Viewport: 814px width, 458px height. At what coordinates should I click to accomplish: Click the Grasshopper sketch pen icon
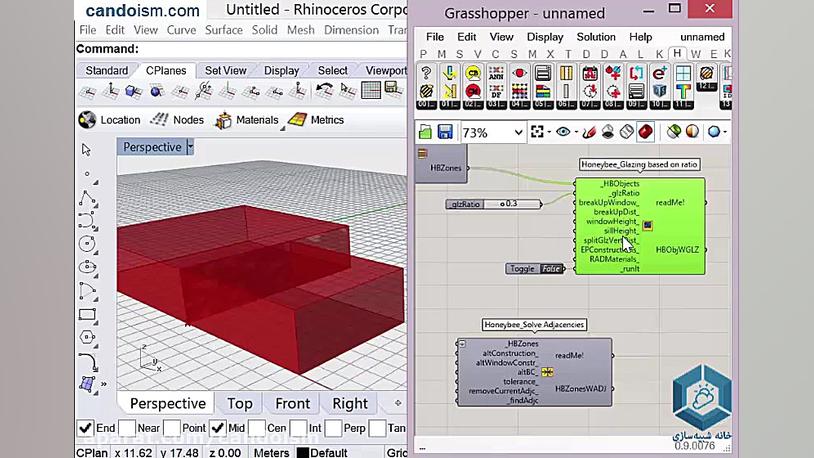[589, 132]
